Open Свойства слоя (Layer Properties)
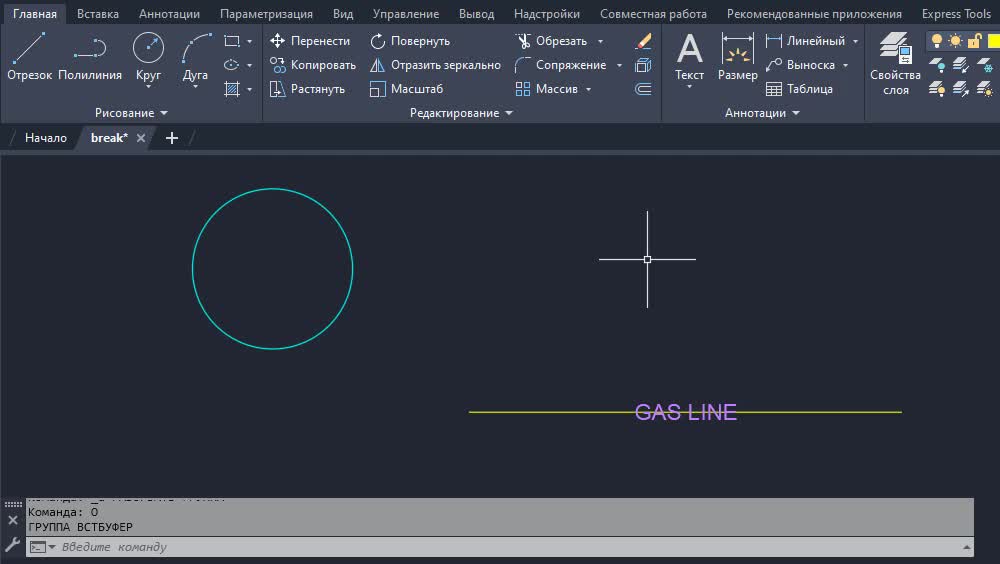 coord(895,64)
